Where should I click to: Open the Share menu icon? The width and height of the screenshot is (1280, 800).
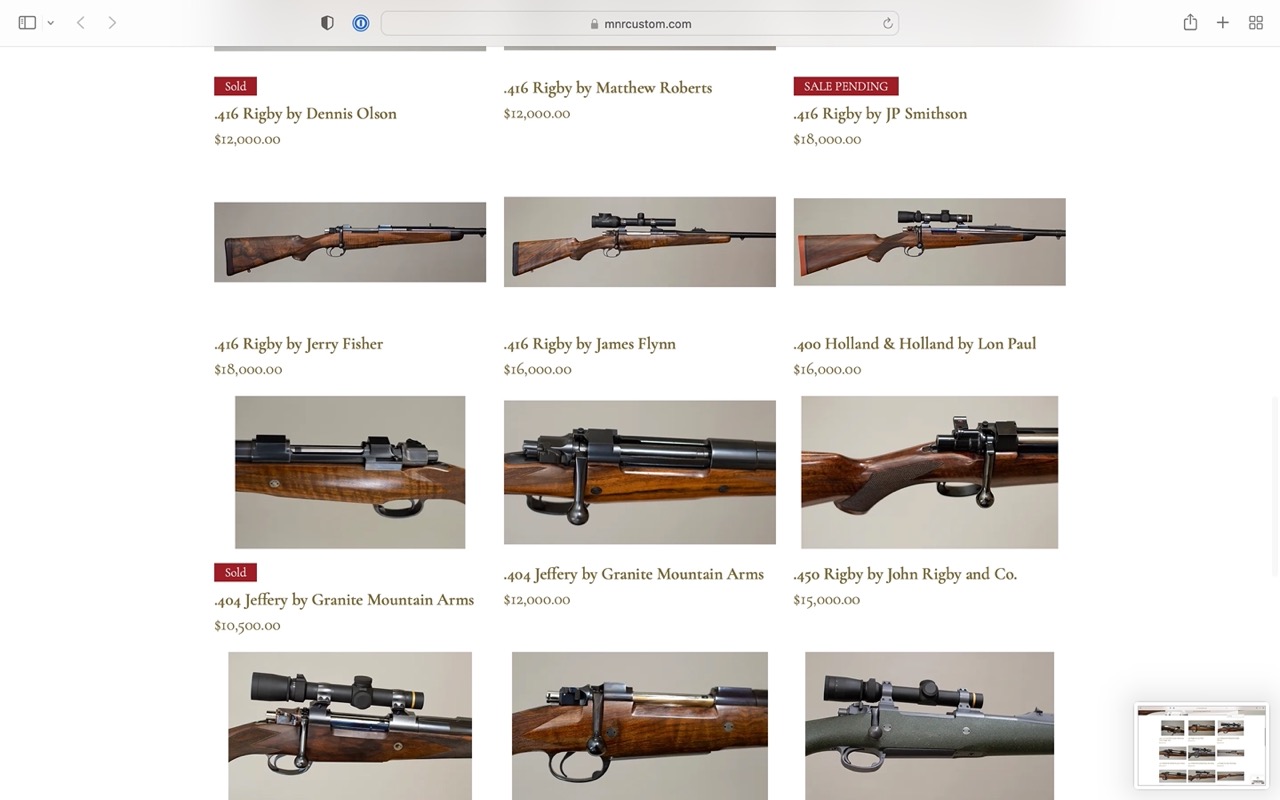[1190, 22]
